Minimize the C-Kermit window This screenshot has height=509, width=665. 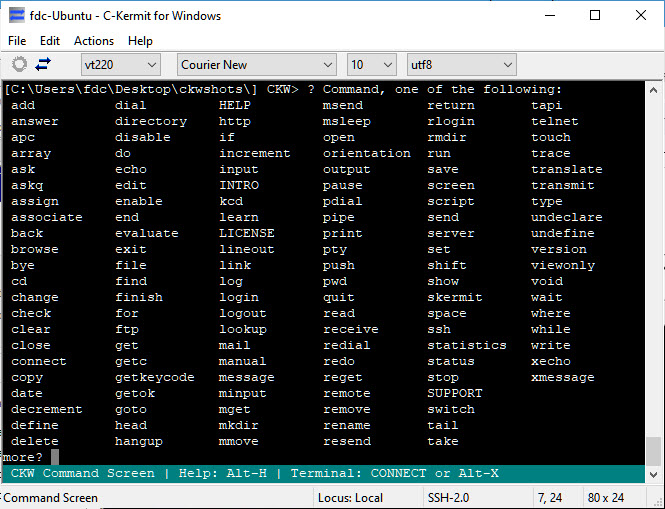pyautogui.click(x=550, y=16)
